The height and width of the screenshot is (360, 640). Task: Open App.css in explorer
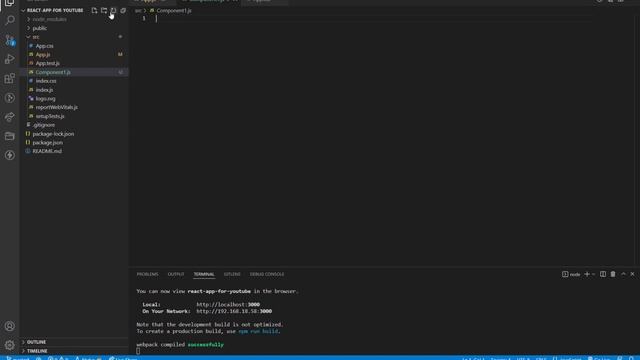74,46
